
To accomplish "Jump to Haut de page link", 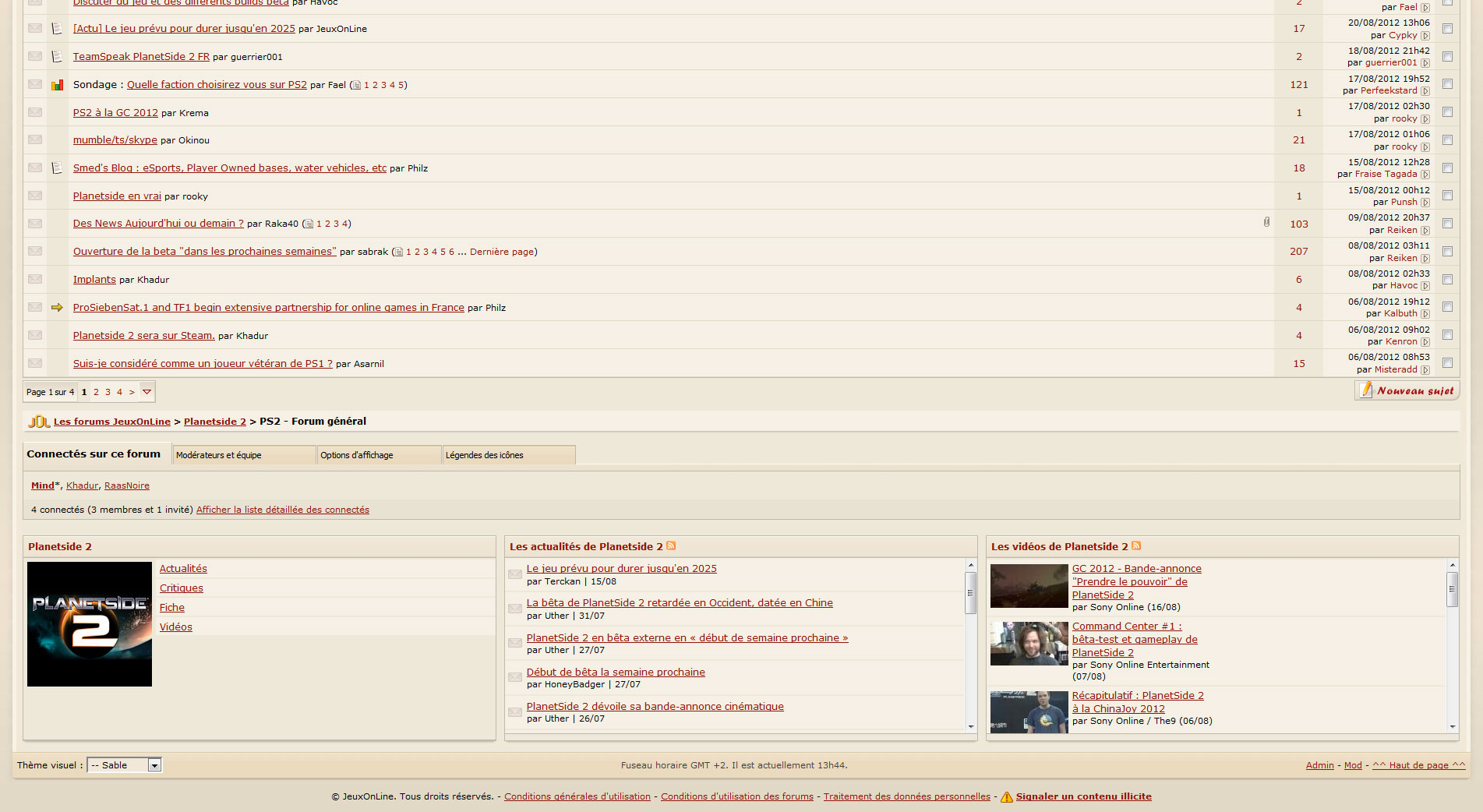I will [1418, 765].
